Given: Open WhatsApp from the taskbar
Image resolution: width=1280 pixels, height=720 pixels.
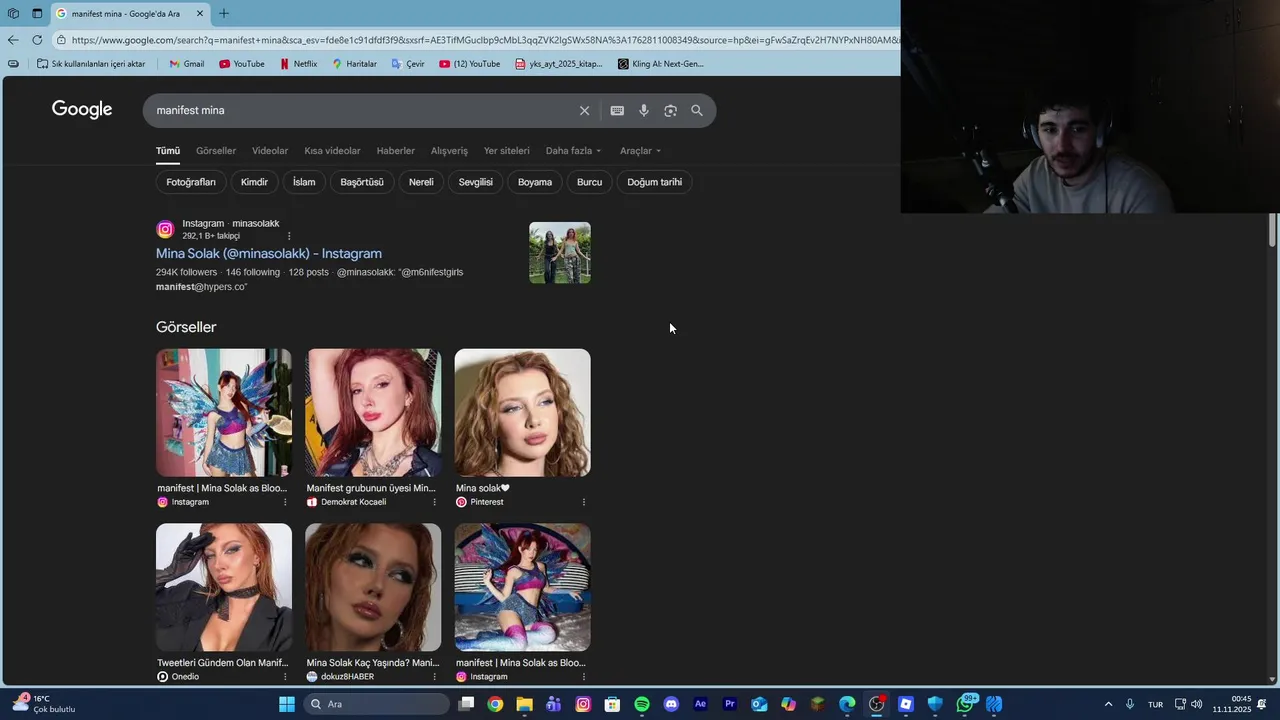Looking at the screenshot, I should [966, 704].
